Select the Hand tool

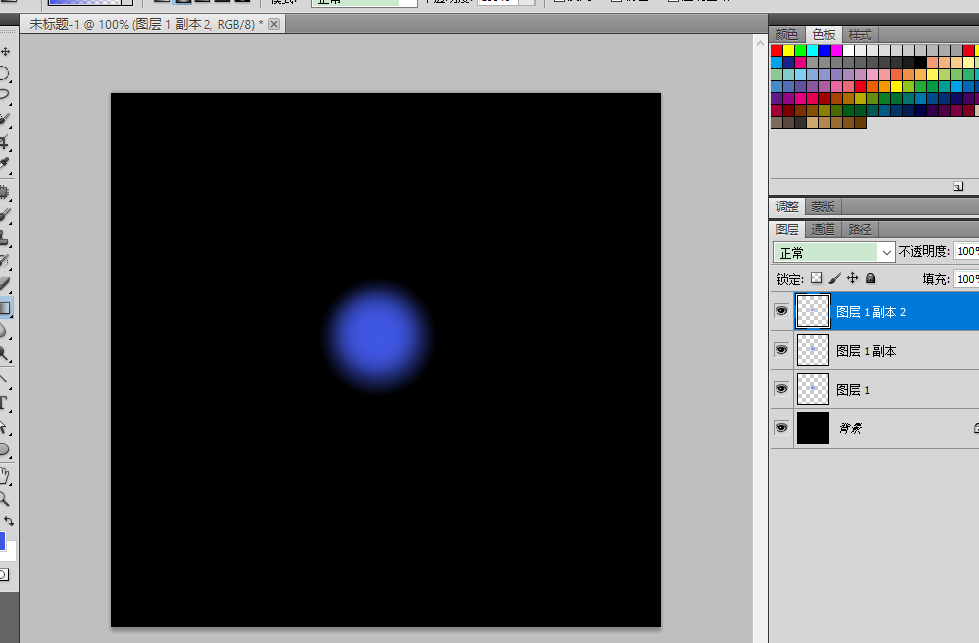point(5,476)
